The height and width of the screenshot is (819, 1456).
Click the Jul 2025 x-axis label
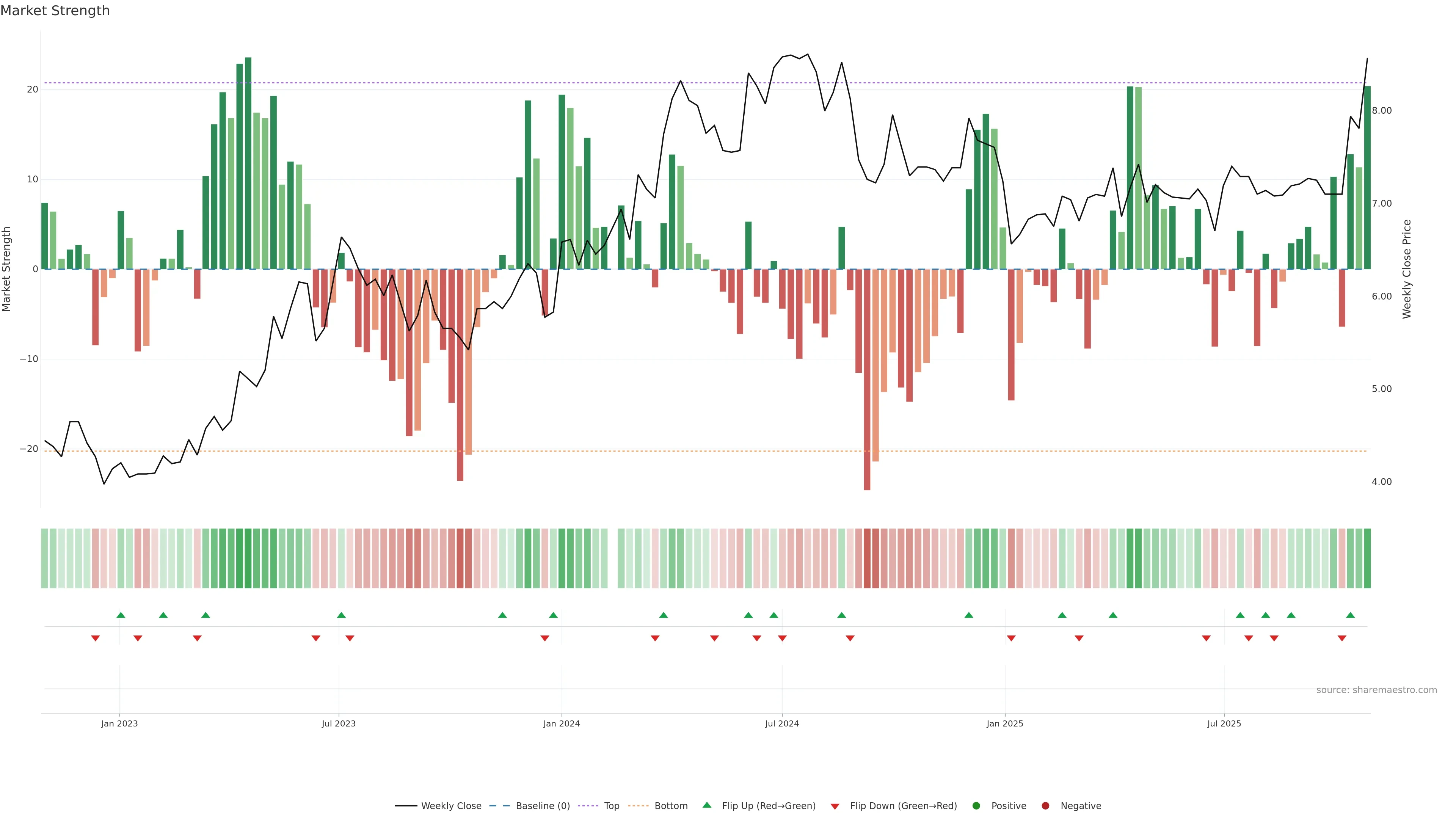(1224, 723)
